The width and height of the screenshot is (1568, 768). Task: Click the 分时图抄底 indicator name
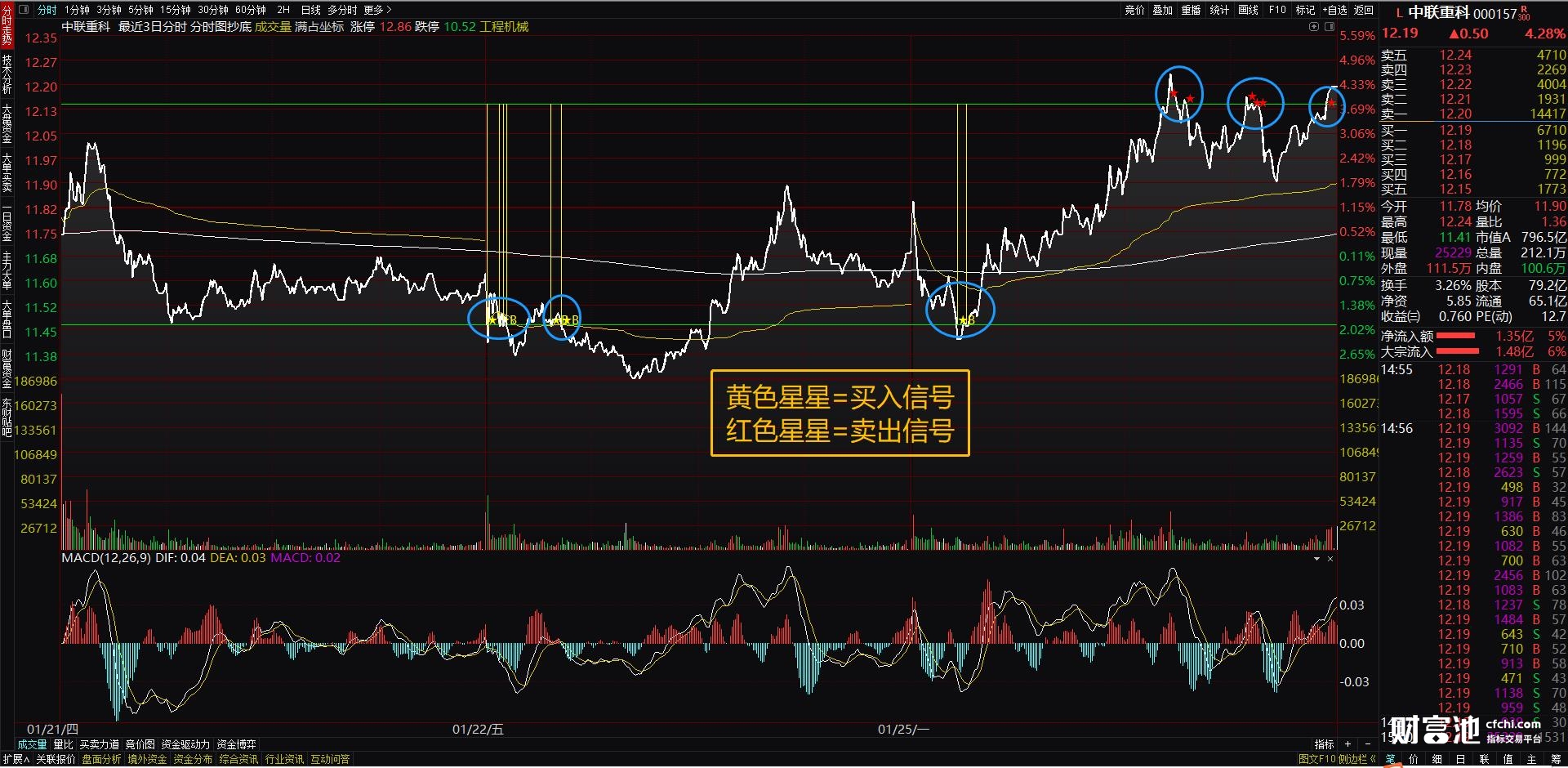click(221, 27)
